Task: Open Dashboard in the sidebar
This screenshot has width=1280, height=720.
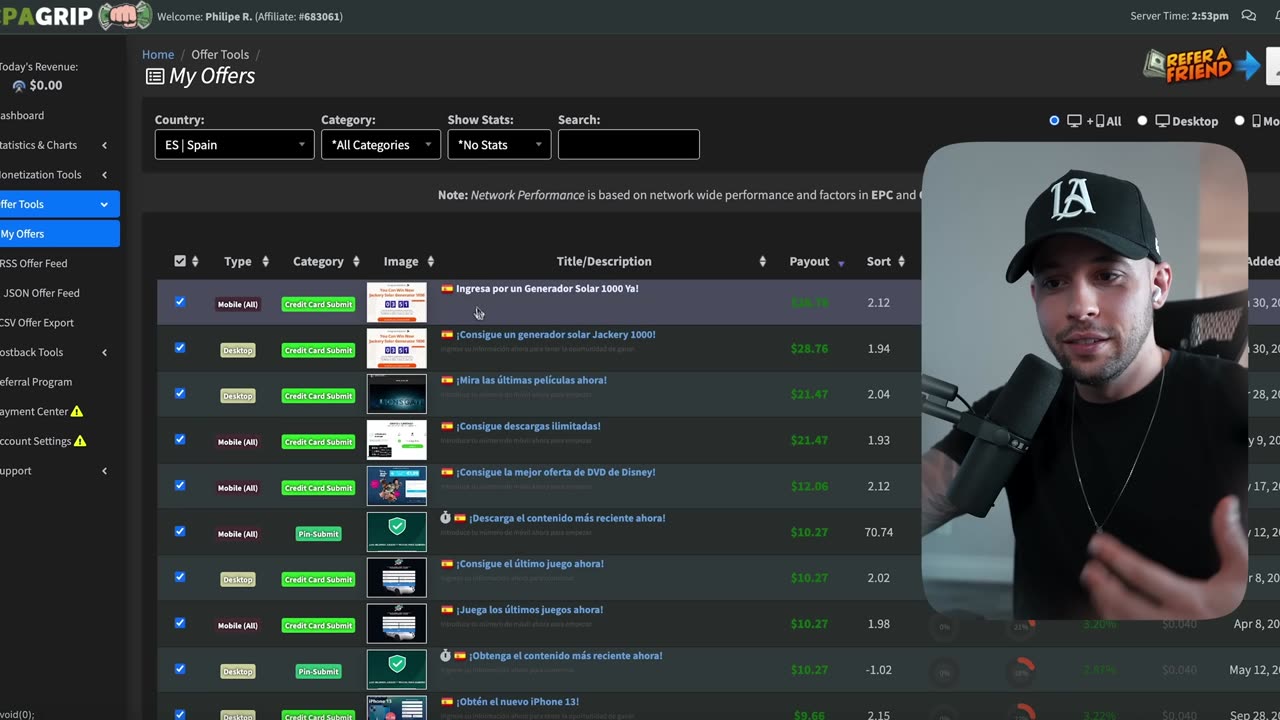Action: 22,115
